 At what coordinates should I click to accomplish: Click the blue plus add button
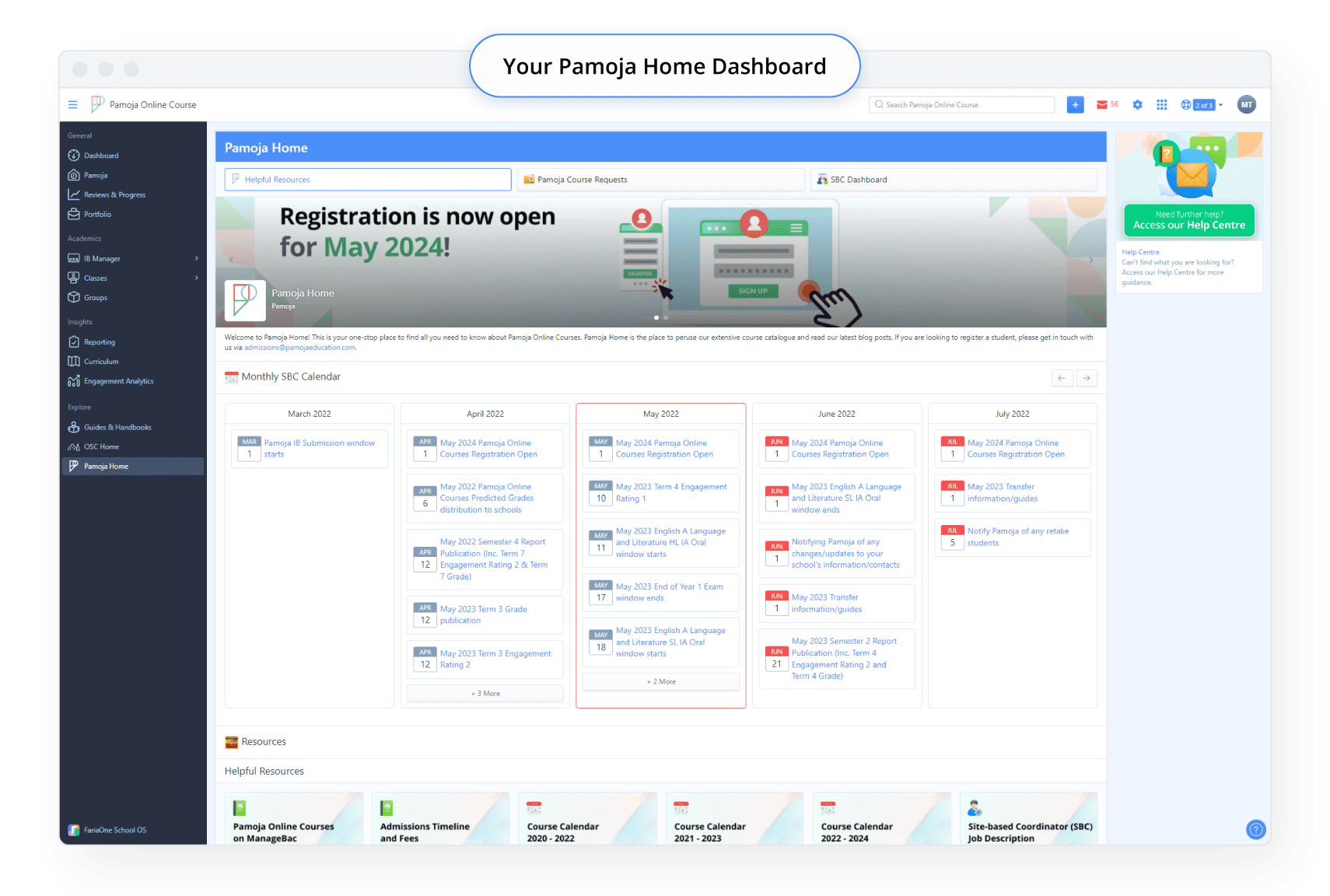click(1075, 105)
